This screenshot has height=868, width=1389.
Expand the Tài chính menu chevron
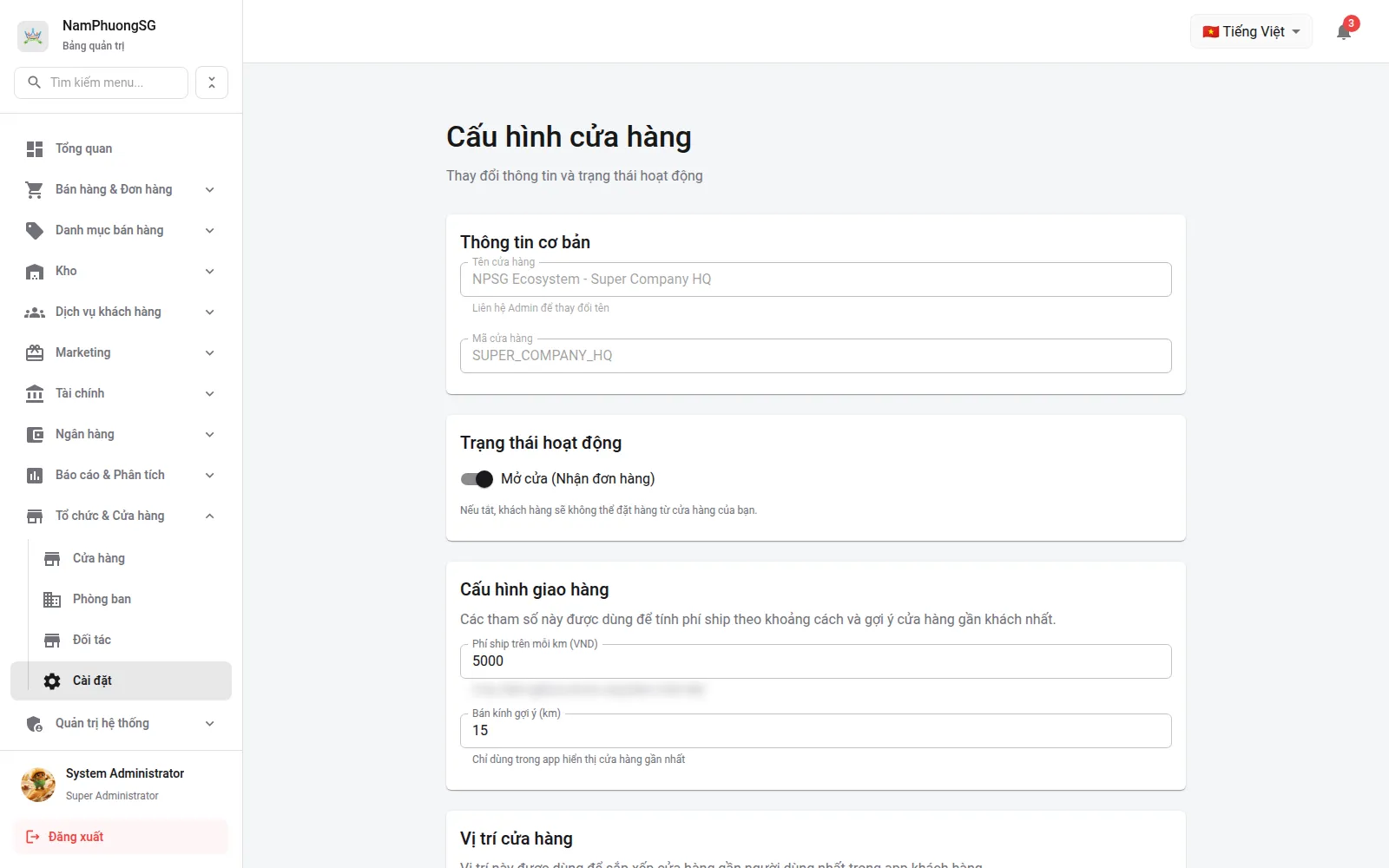(x=209, y=394)
